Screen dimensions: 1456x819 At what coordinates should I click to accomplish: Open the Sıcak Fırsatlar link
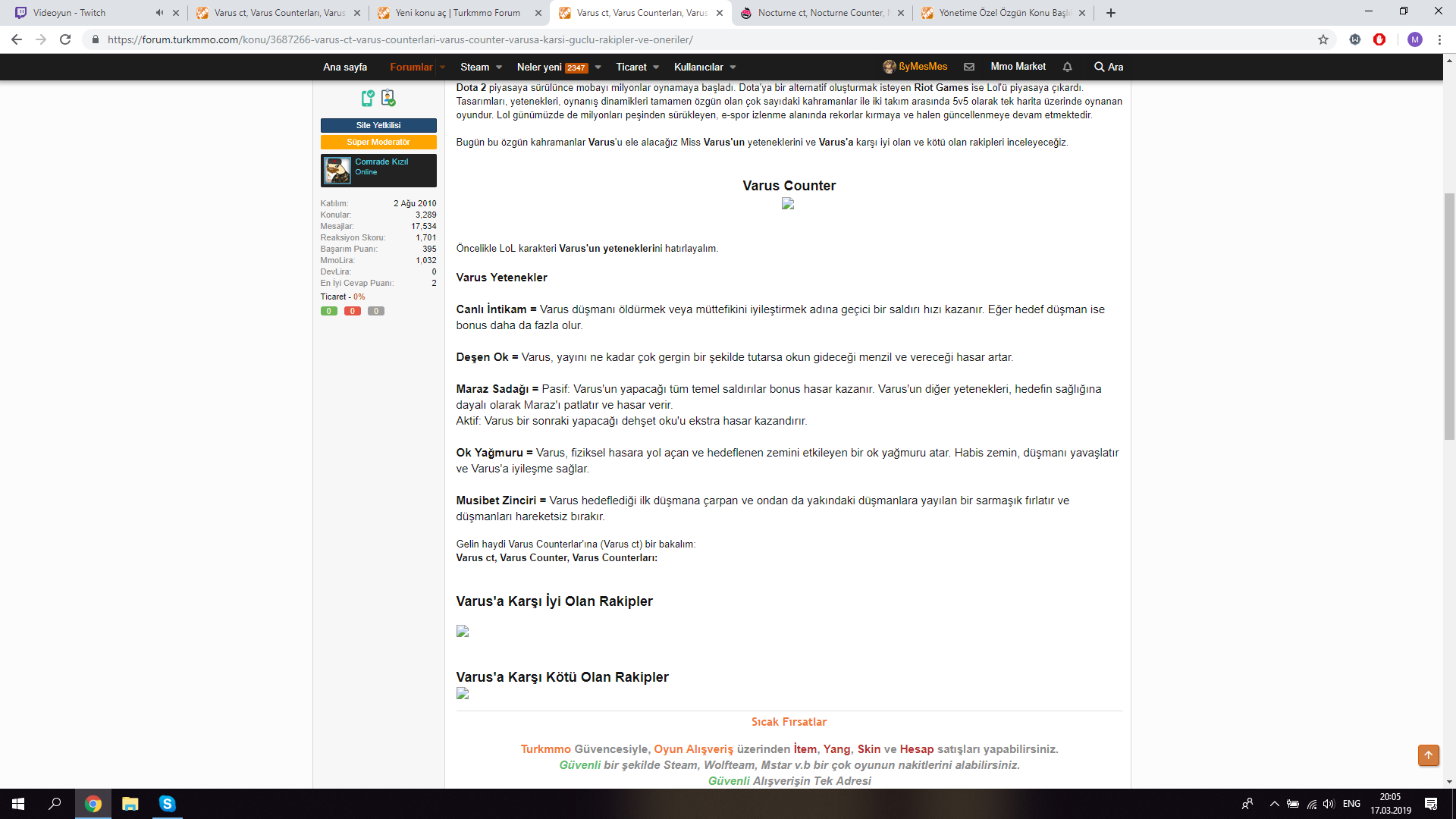(789, 722)
